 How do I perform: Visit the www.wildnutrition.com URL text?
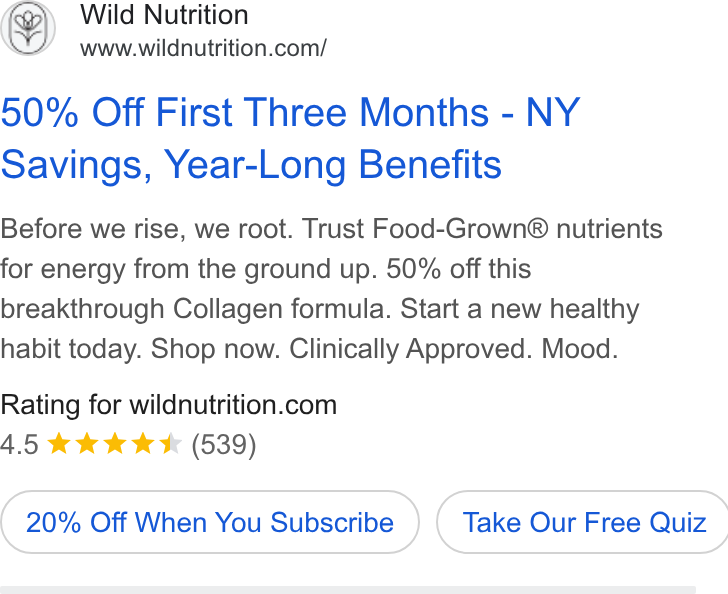tap(203, 48)
